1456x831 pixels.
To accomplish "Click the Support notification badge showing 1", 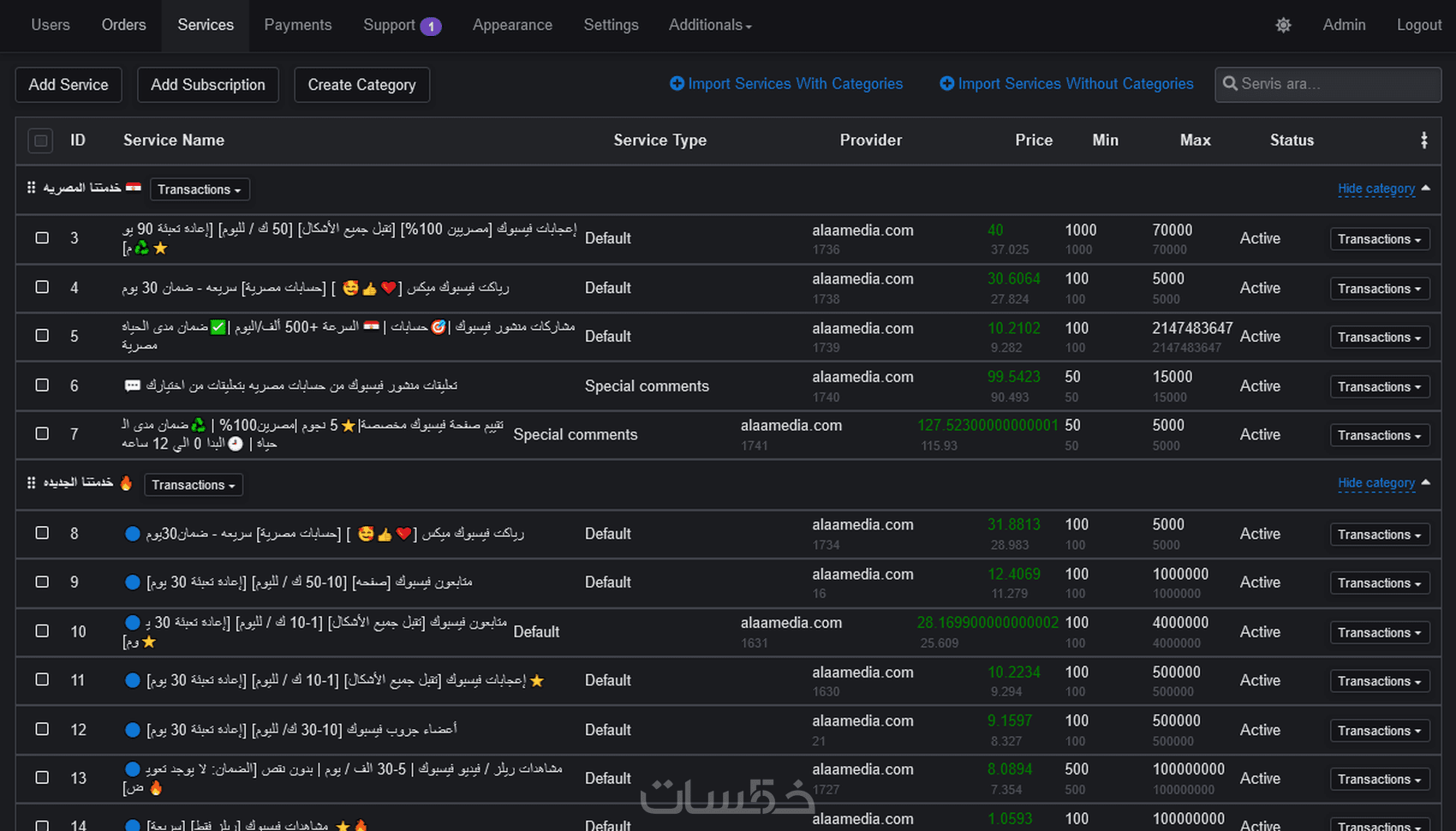I will 432,27.
